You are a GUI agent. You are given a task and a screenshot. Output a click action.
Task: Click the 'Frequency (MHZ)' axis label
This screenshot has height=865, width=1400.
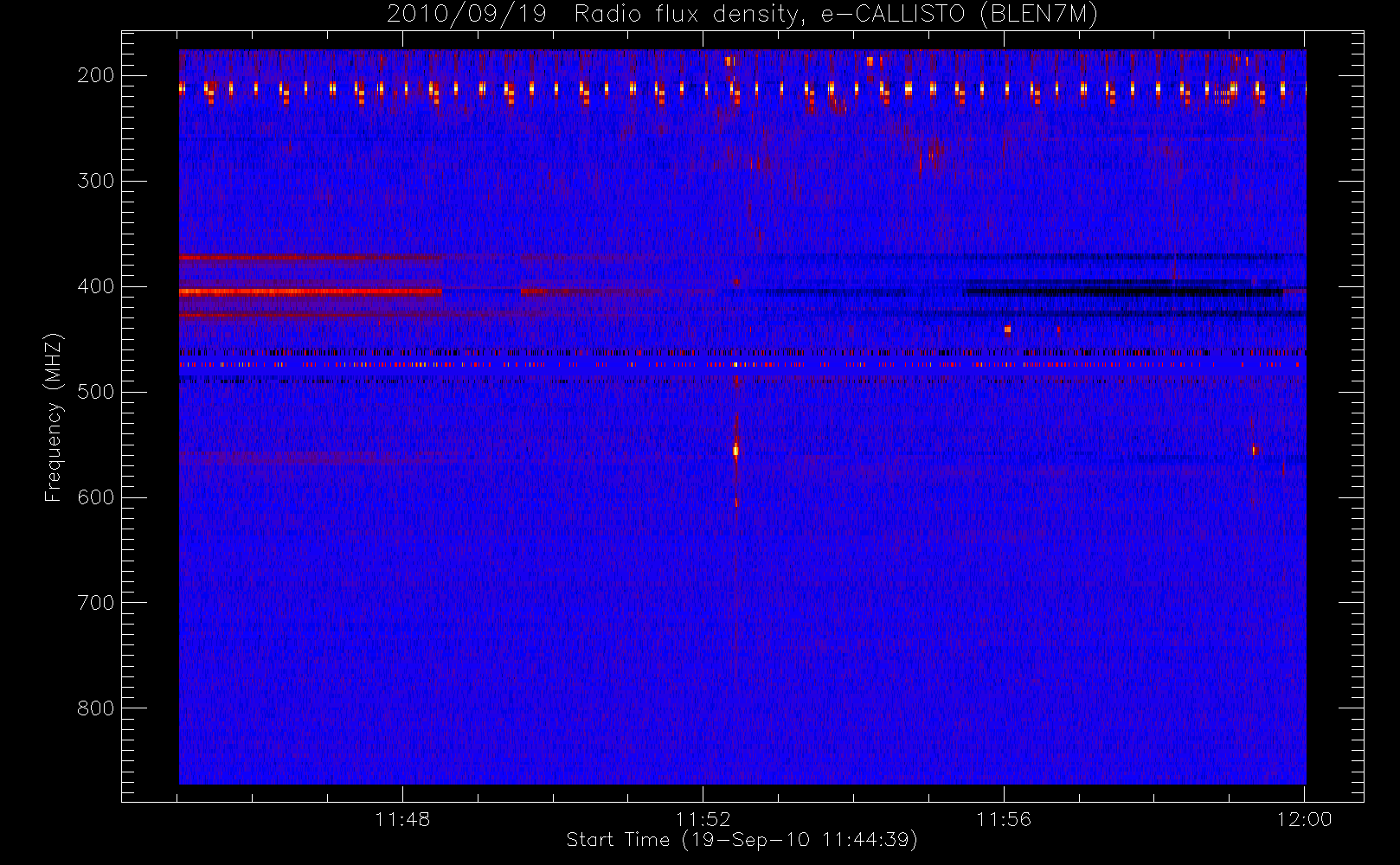54,417
